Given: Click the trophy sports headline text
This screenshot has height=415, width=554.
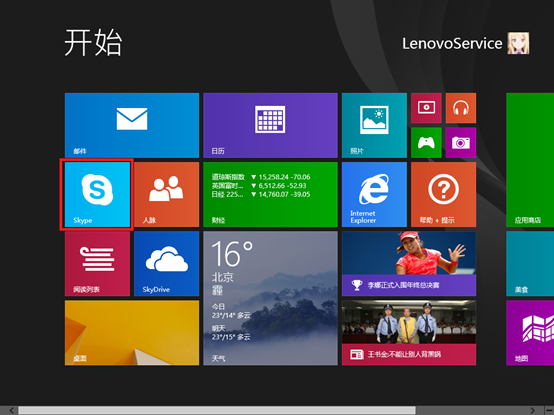Looking at the screenshot, I should [403, 285].
